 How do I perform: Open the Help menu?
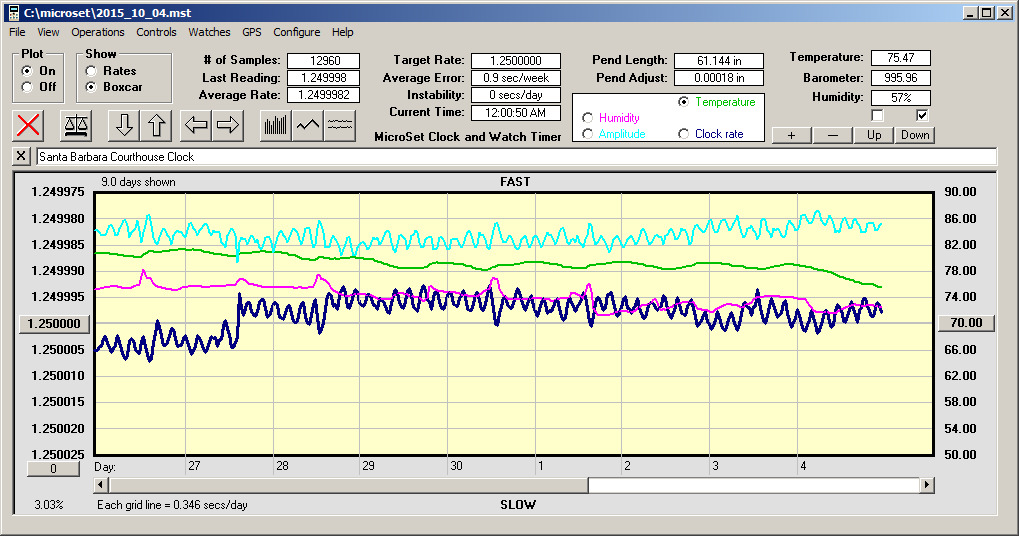(x=342, y=32)
